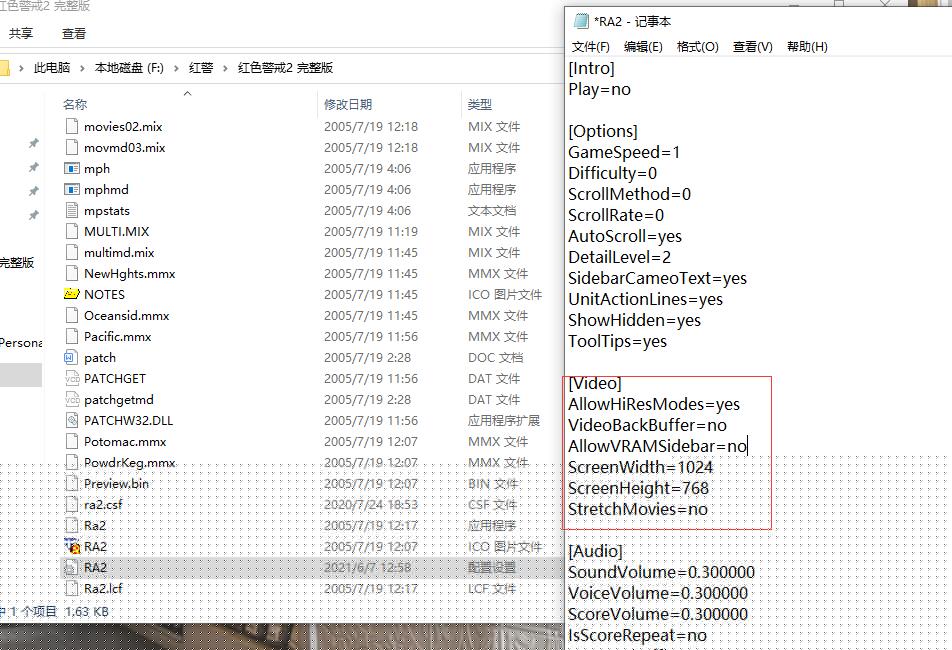
Task: Click the StretchMovies=no line in Notepad
Action: coord(638,509)
